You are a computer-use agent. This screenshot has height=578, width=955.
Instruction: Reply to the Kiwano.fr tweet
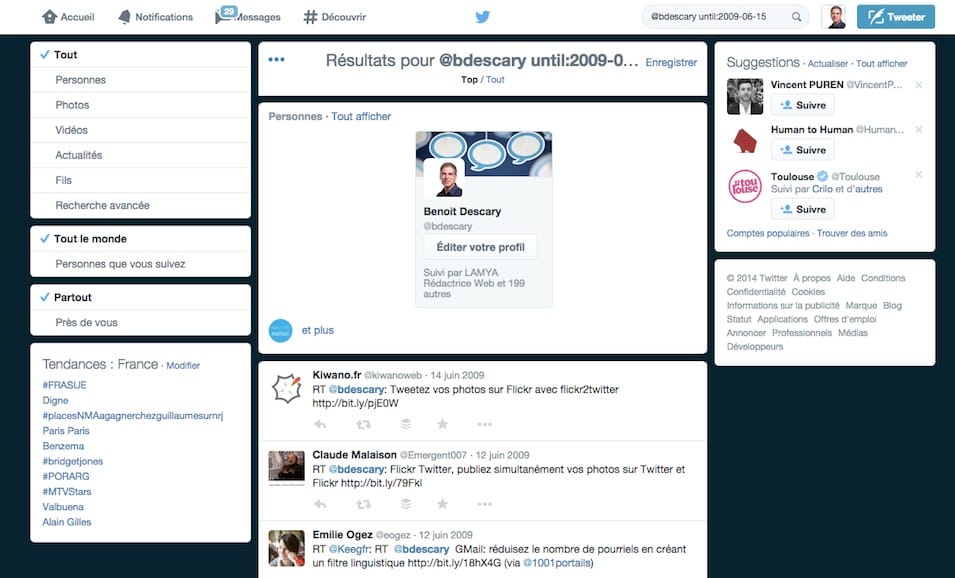(x=320, y=424)
